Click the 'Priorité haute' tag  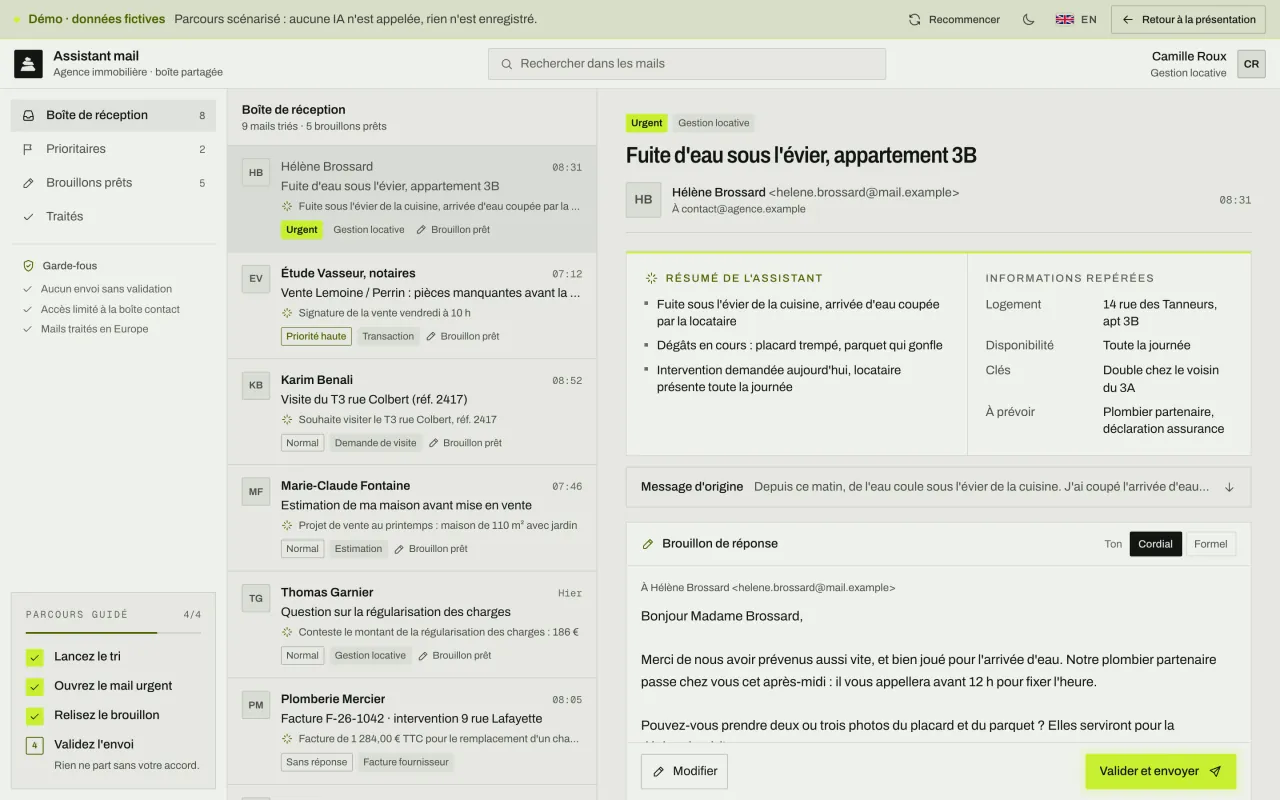coord(316,337)
